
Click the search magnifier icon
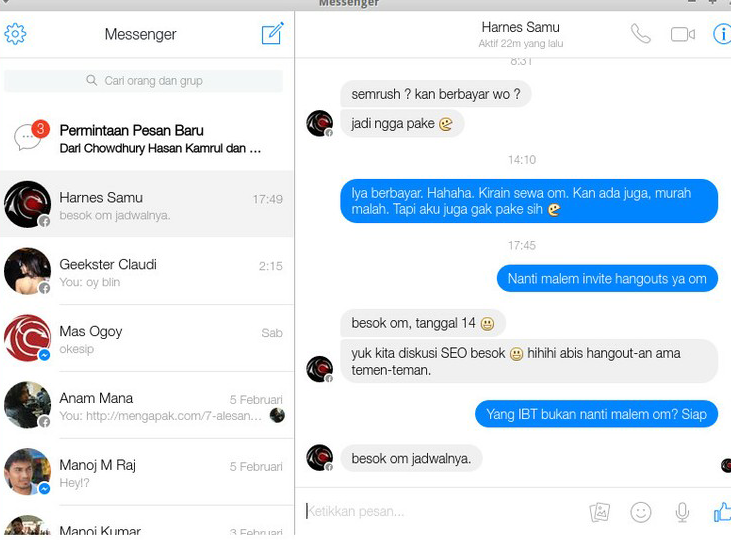pyautogui.click(x=91, y=80)
